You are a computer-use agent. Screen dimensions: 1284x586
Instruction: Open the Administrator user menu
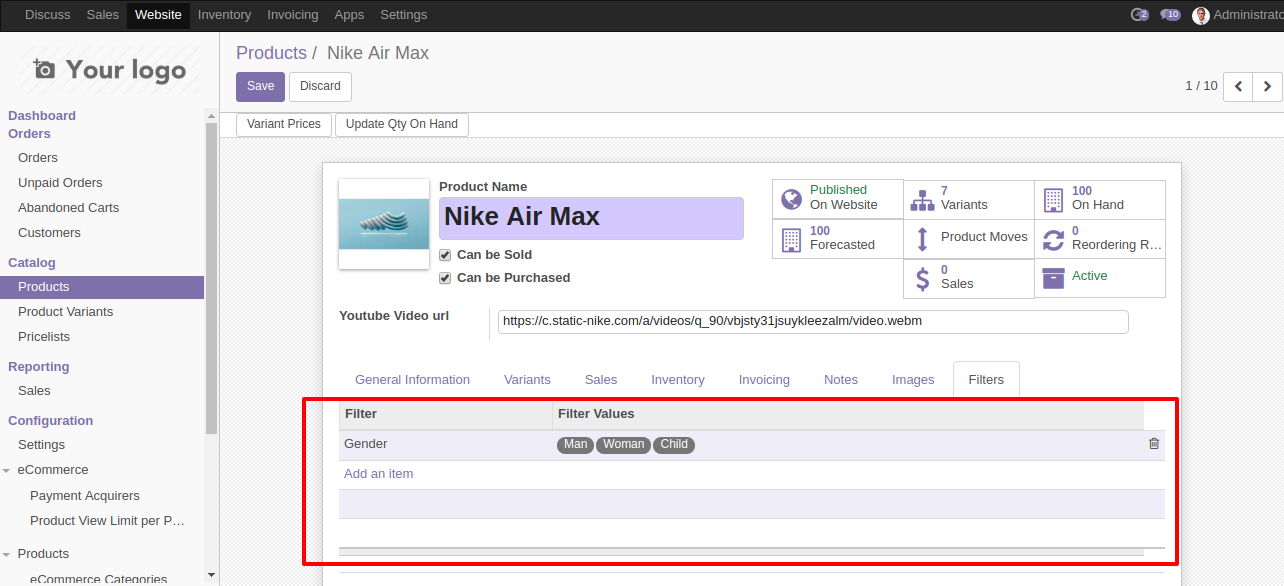1237,15
